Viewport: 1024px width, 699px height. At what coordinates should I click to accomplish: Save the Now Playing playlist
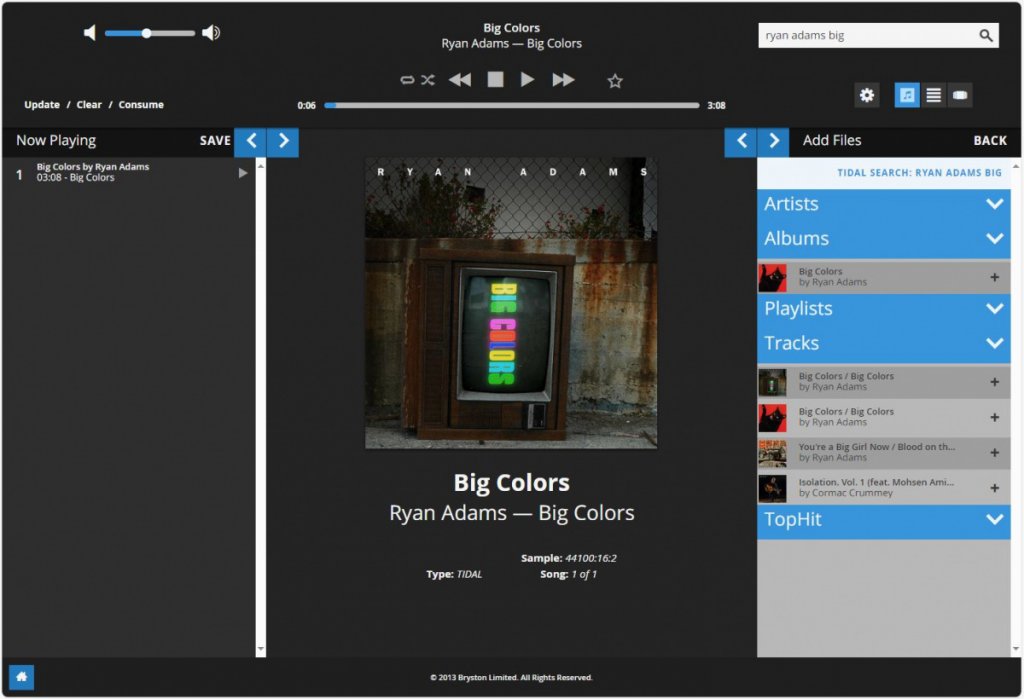click(x=215, y=140)
